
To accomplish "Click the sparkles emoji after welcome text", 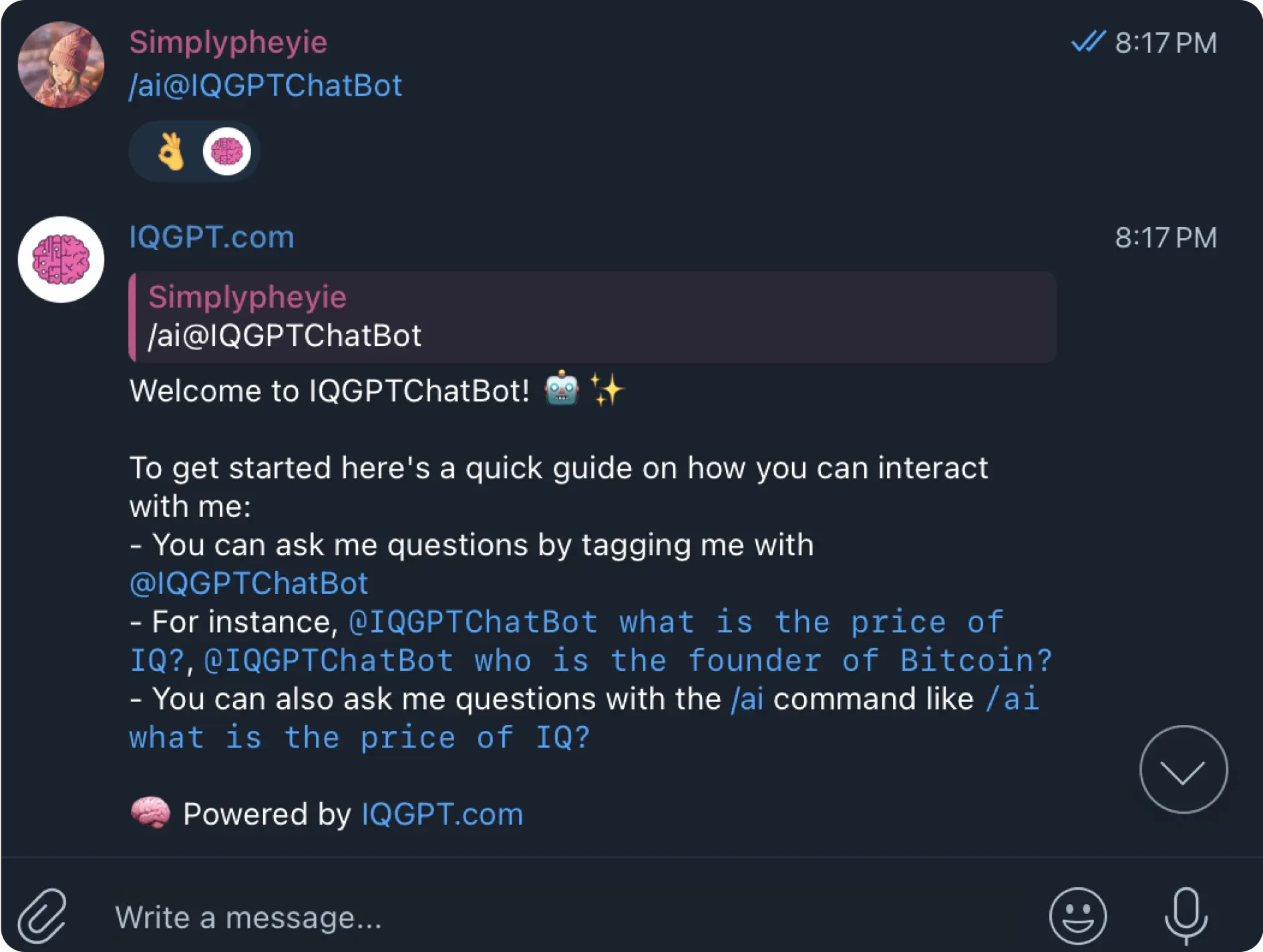I will pyautogui.click(x=606, y=389).
